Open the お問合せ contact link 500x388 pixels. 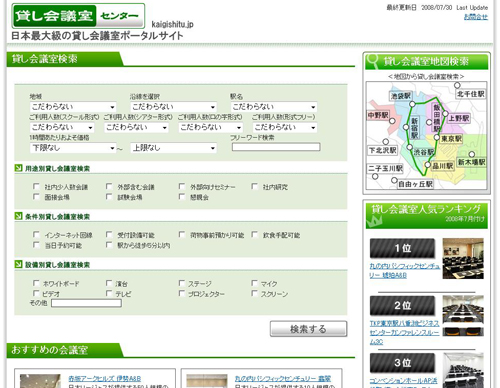(x=476, y=16)
